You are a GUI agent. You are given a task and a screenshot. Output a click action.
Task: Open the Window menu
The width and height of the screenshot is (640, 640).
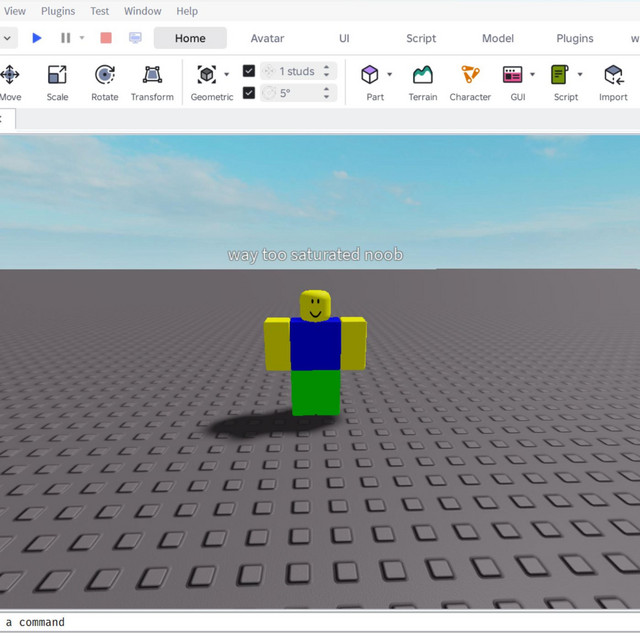pos(142,11)
